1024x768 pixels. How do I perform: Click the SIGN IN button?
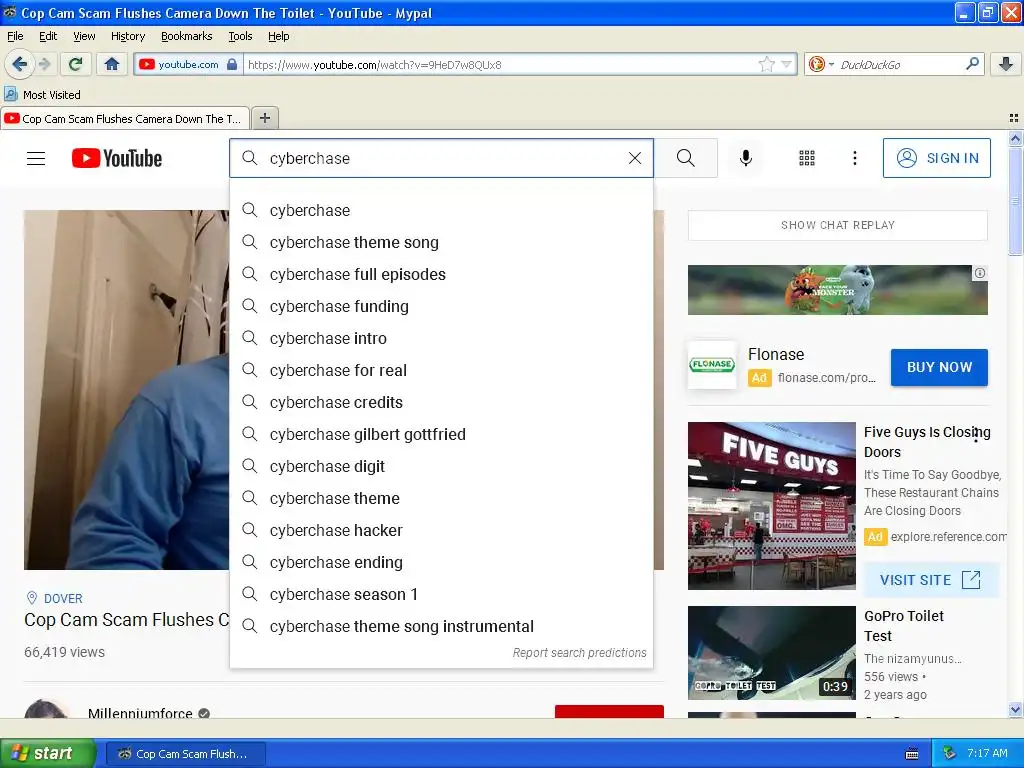pos(936,158)
